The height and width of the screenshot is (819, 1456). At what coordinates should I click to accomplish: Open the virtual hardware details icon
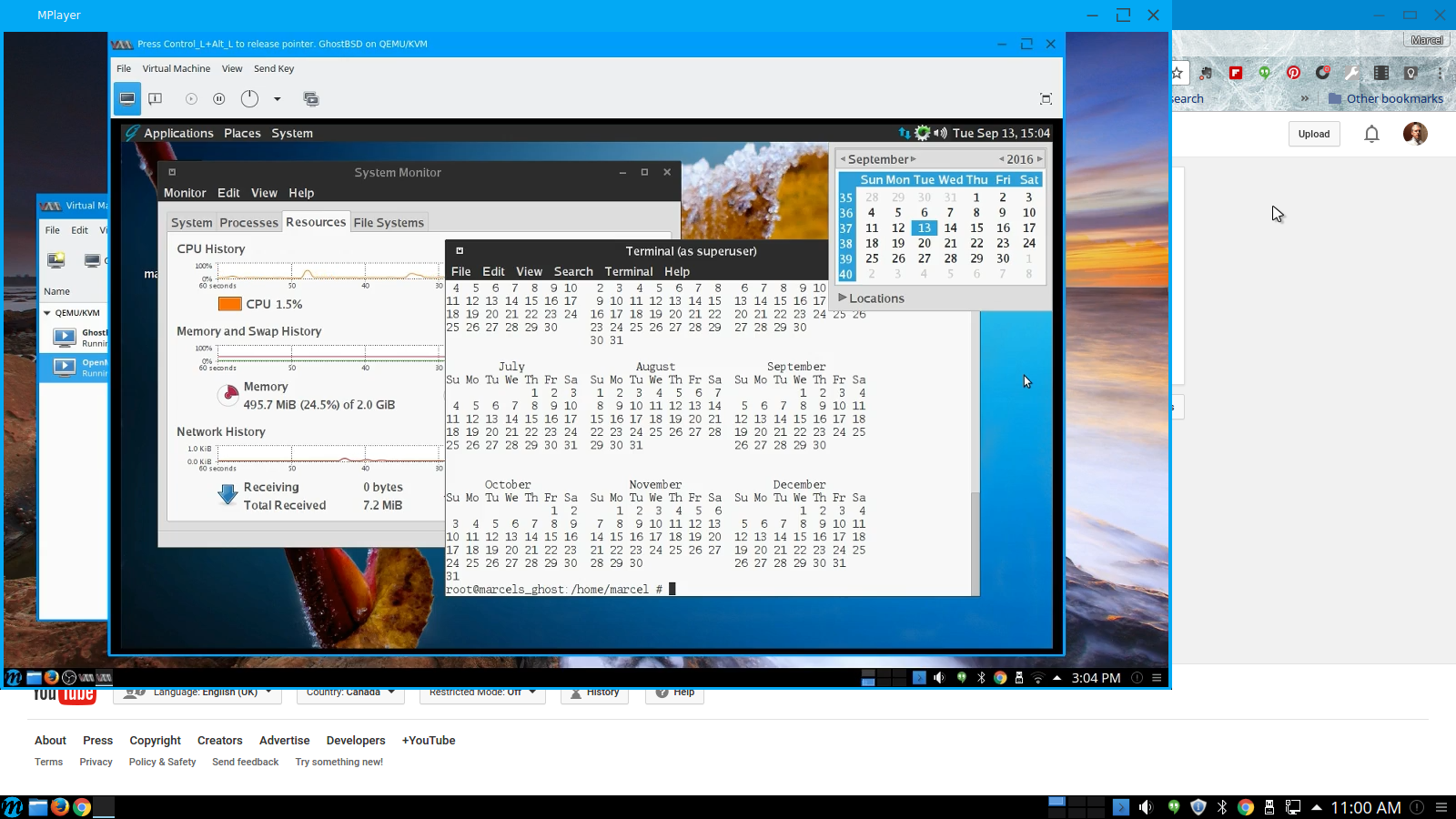[156, 98]
